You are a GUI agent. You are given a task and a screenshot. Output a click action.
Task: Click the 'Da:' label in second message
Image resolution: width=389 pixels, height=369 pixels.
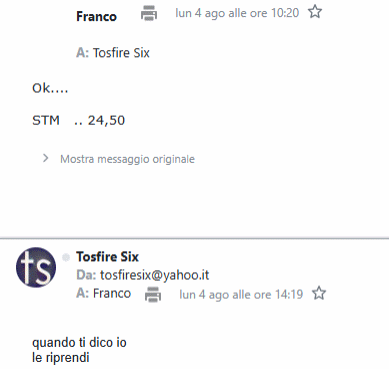point(86,275)
